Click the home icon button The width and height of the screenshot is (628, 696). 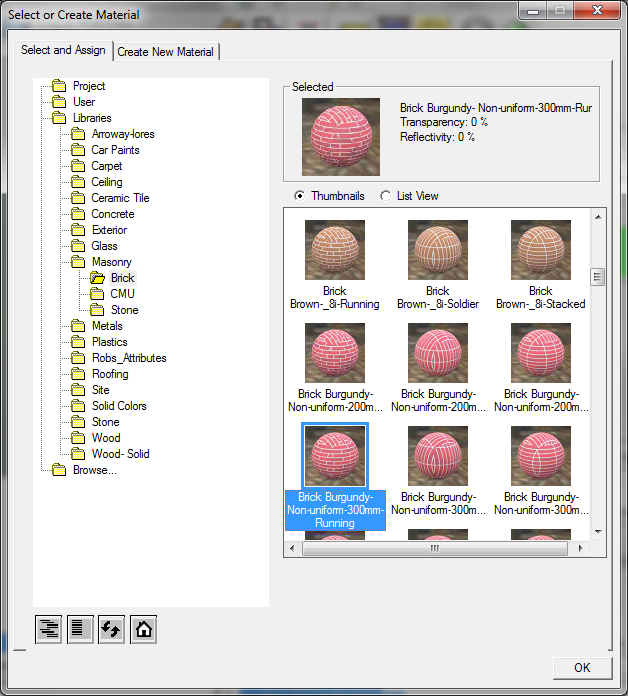click(143, 629)
